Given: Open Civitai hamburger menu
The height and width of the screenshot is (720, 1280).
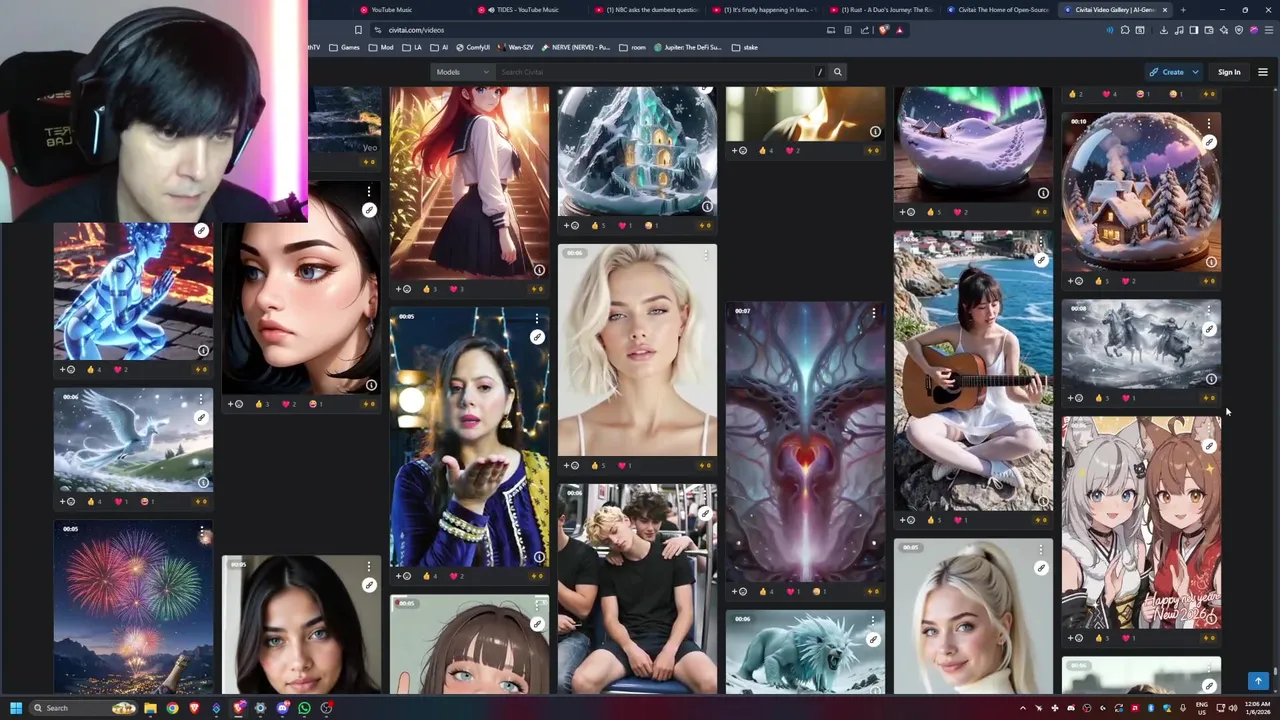Looking at the screenshot, I should coord(1262,72).
